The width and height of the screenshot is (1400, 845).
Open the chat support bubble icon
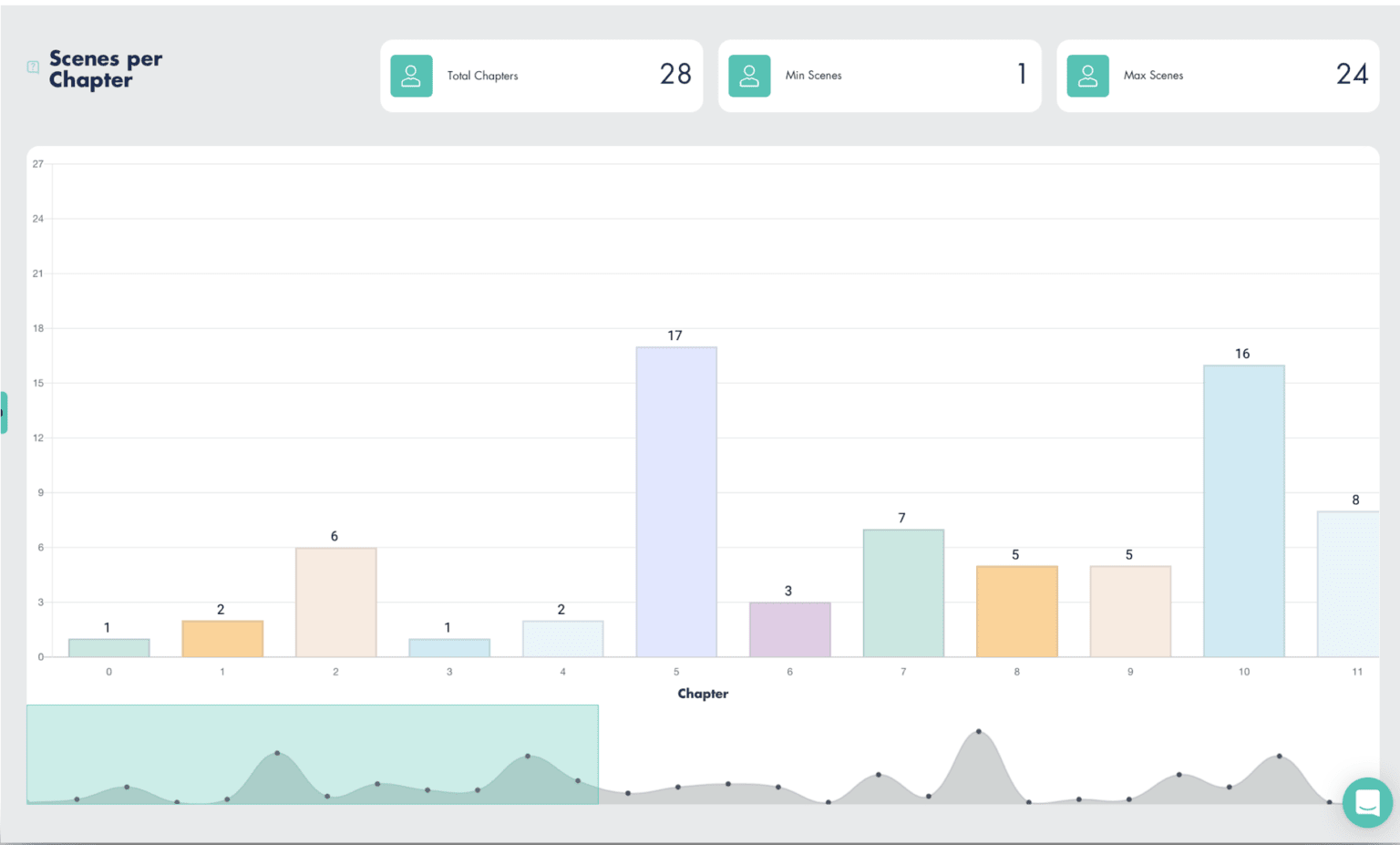(x=1367, y=802)
